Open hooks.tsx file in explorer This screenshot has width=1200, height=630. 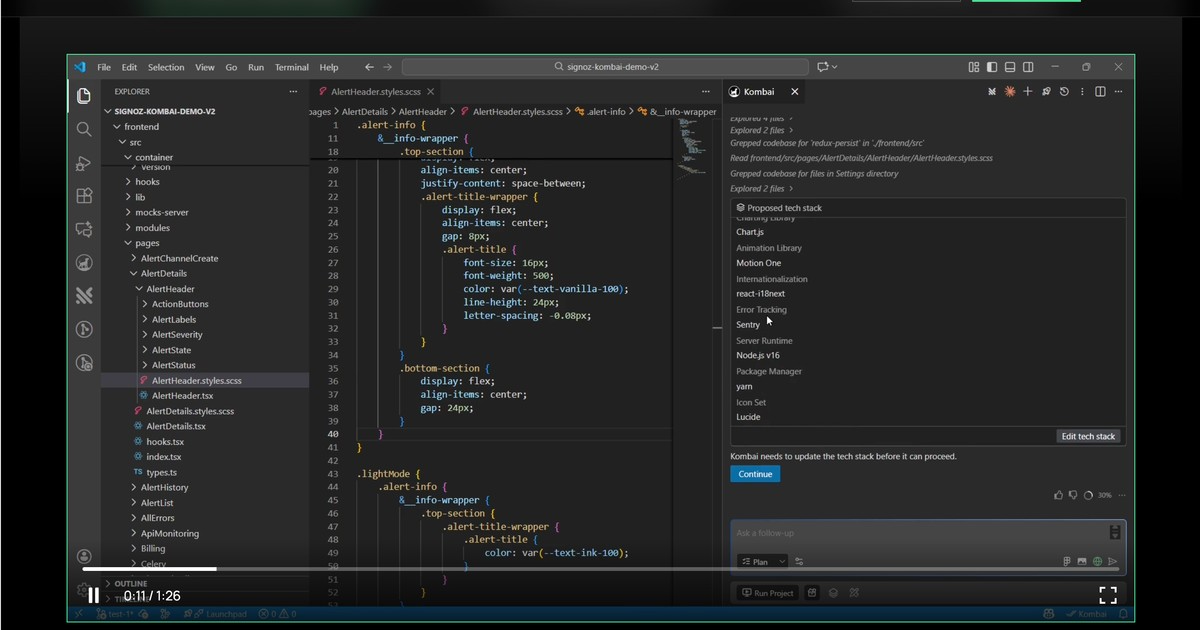click(165, 442)
